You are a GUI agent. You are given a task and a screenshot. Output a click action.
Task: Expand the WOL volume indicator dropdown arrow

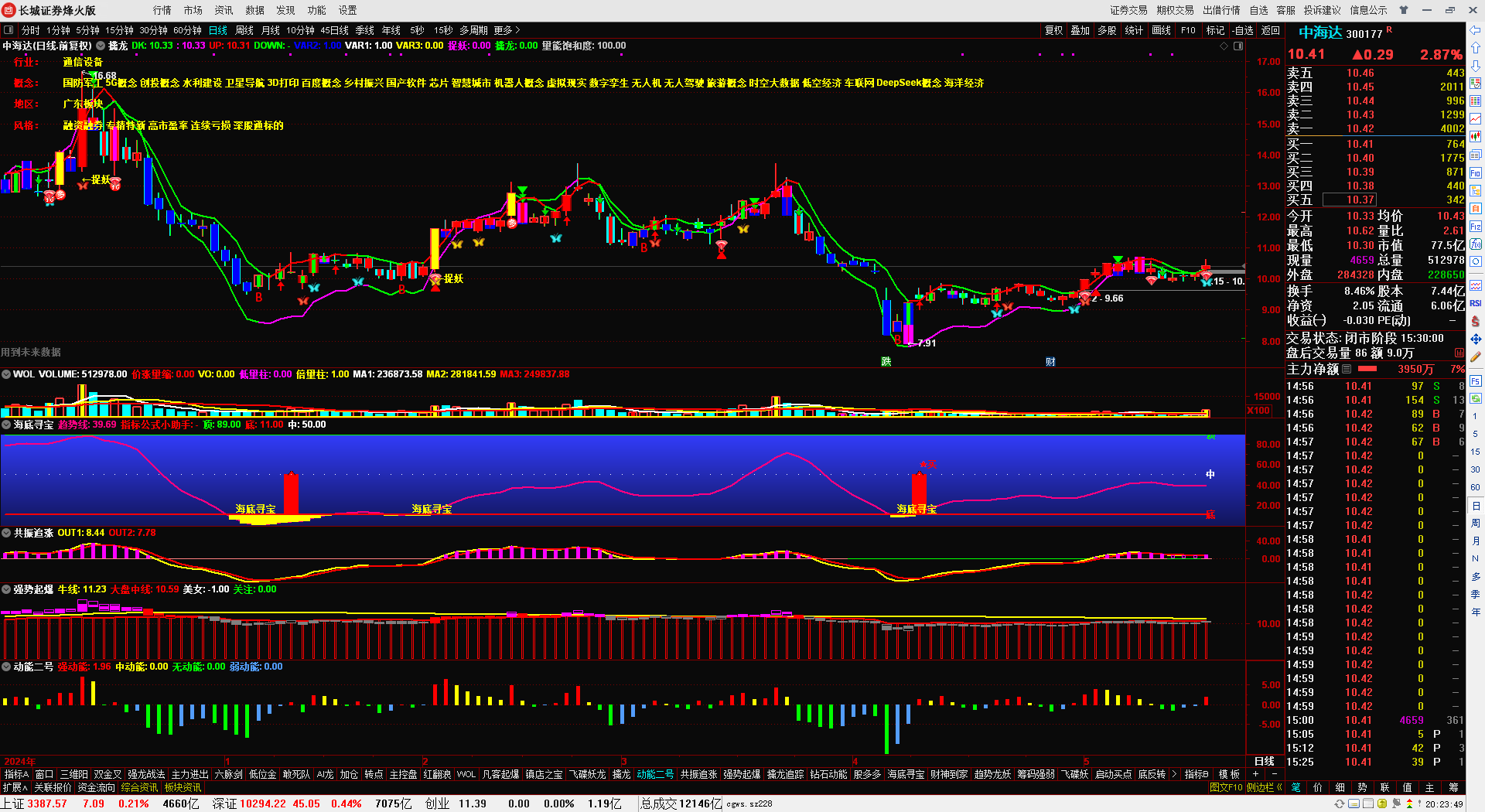click(6, 374)
